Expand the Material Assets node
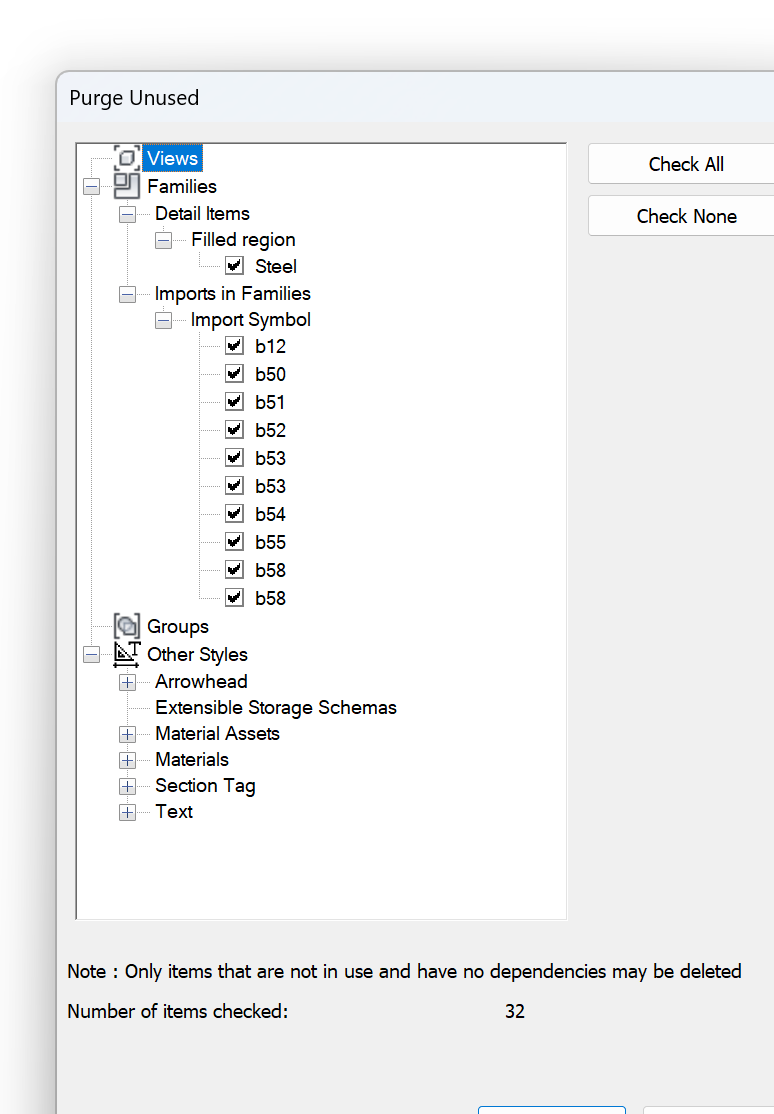774x1114 pixels. click(127, 734)
